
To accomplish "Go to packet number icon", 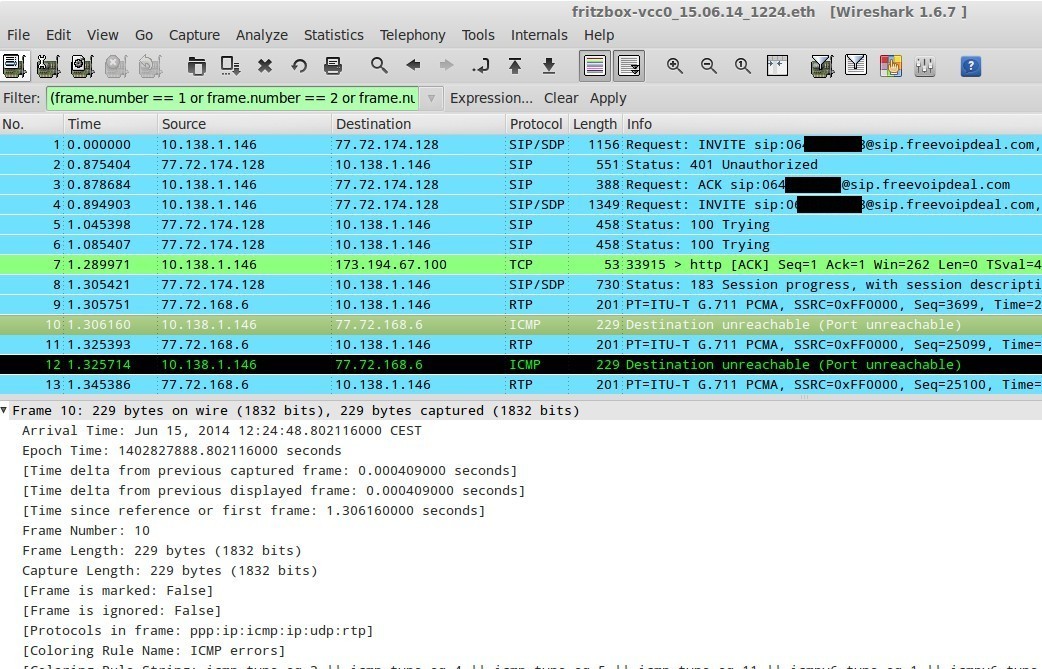I will click(x=480, y=66).
